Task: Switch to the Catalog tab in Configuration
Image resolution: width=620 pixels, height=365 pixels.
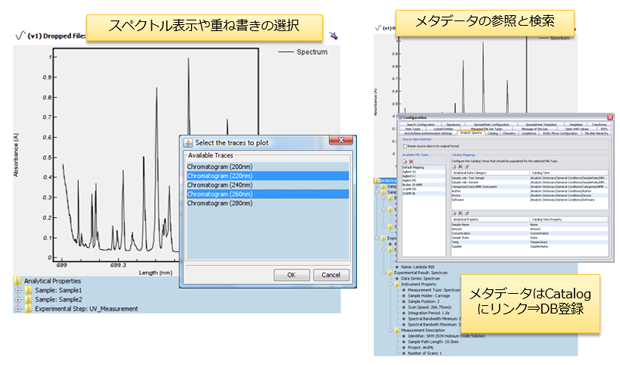Action: click(x=493, y=133)
